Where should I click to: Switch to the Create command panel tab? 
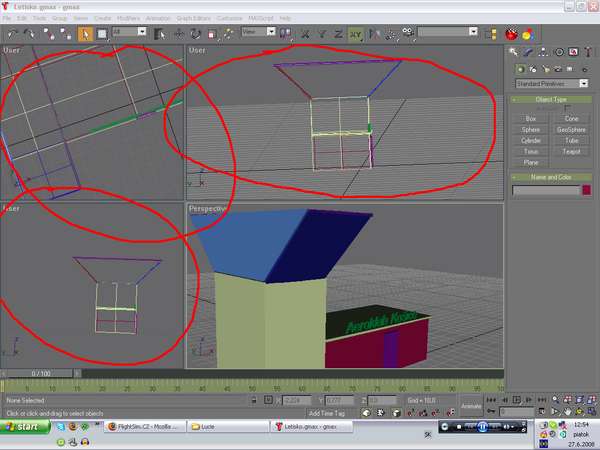tap(513, 52)
